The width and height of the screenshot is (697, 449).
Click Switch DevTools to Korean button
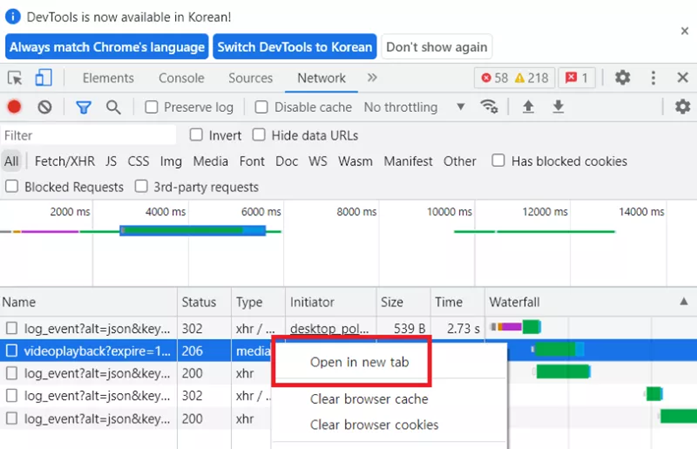tap(295, 47)
